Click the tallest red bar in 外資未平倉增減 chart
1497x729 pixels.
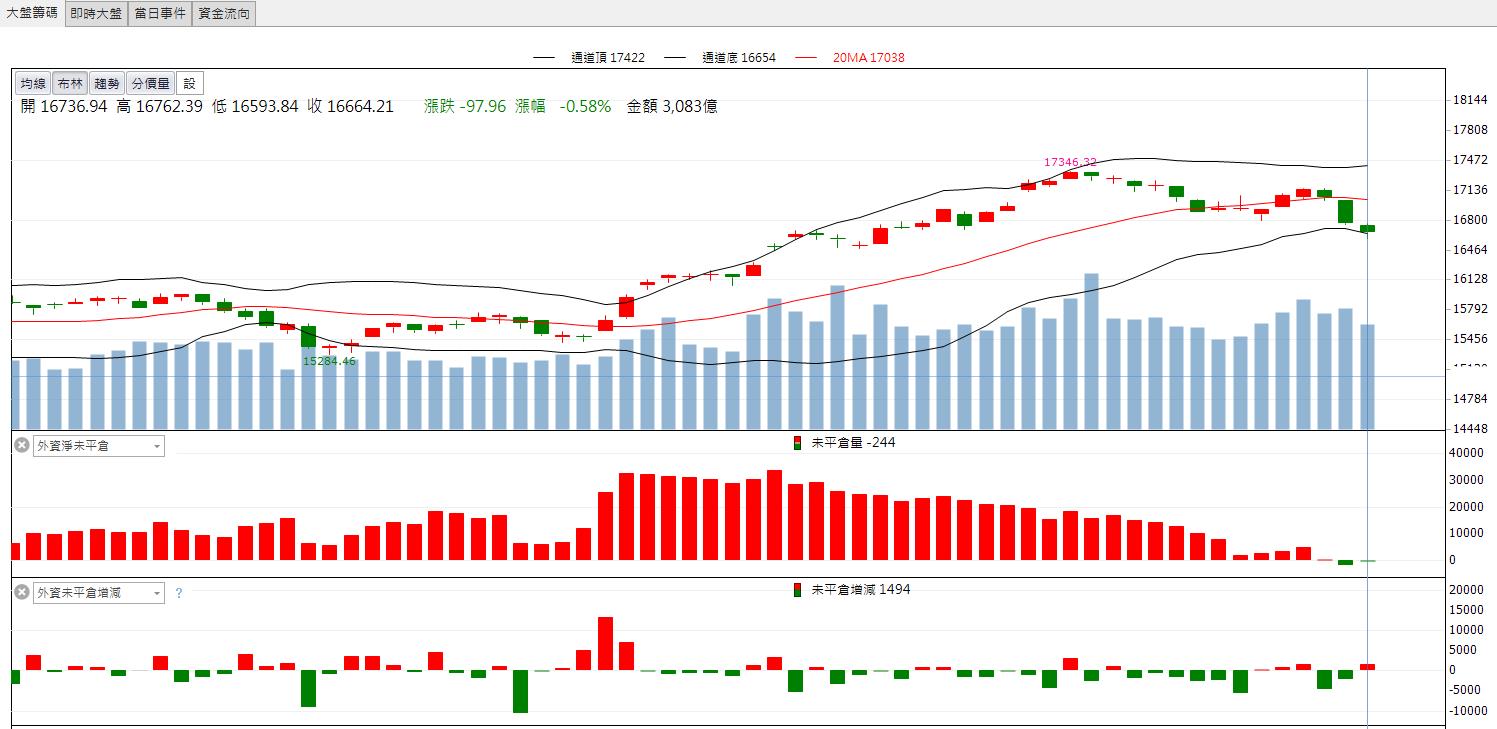point(605,643)
